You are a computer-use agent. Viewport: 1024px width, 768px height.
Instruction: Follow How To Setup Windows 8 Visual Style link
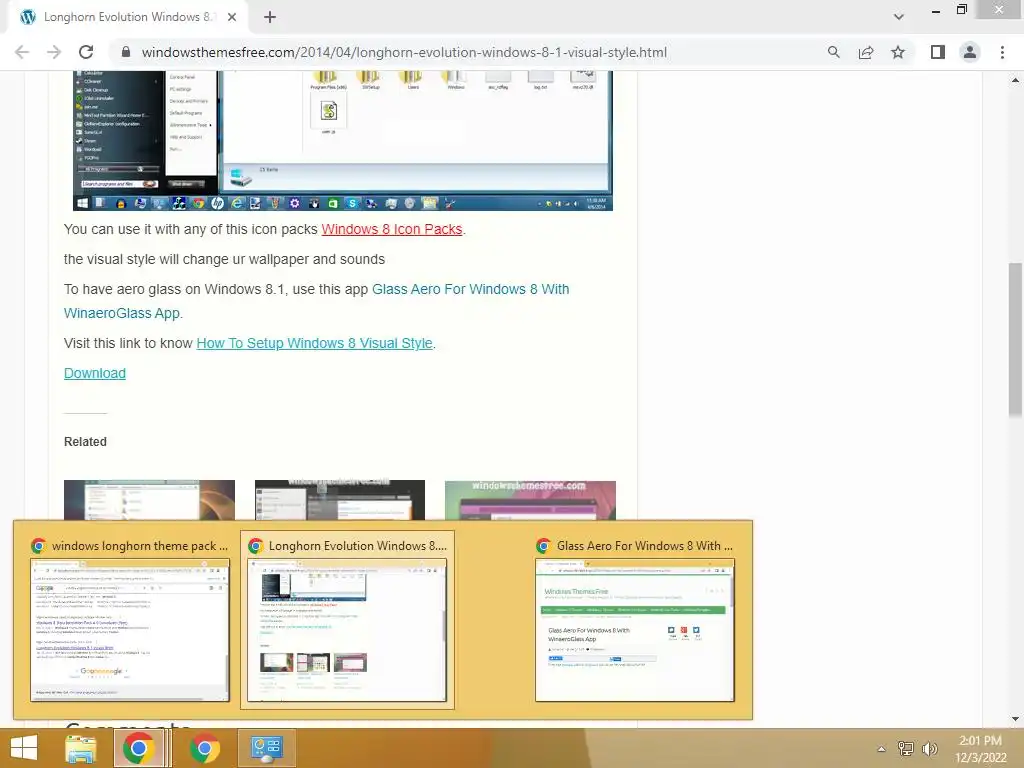(x=315, y=344)
